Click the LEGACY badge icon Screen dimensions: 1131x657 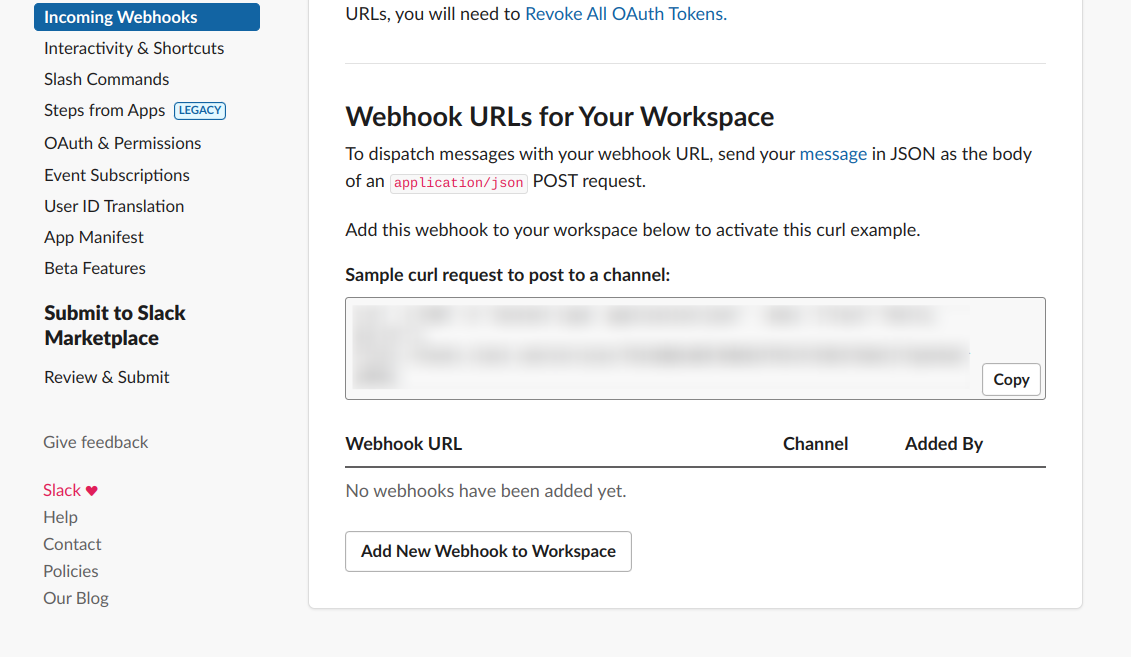(x=200, y=111)
